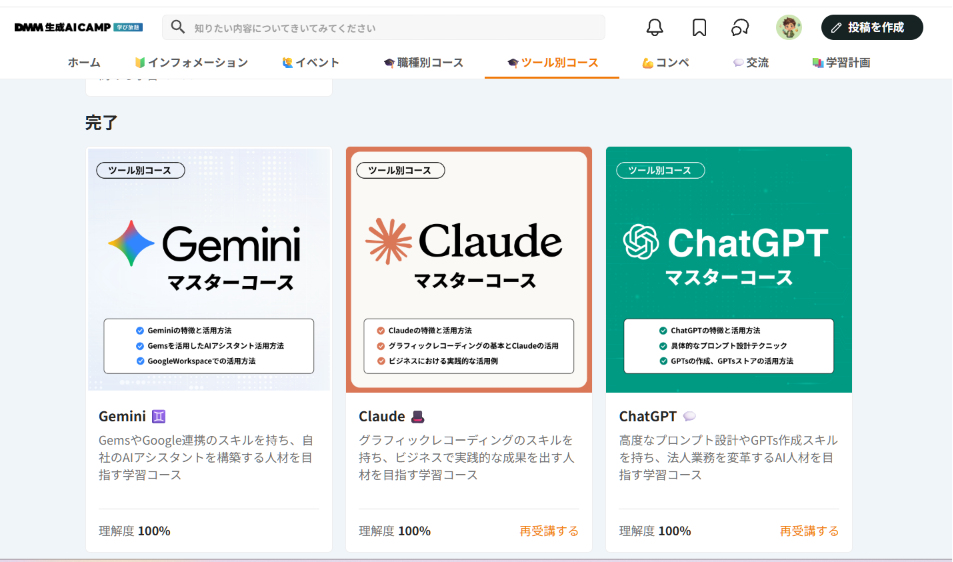The width and height of the screenshot is (953, 562).
Task: Click the ChatGPT 理解度 100% text
Action: pyautogui.click(x=655, y=531)
